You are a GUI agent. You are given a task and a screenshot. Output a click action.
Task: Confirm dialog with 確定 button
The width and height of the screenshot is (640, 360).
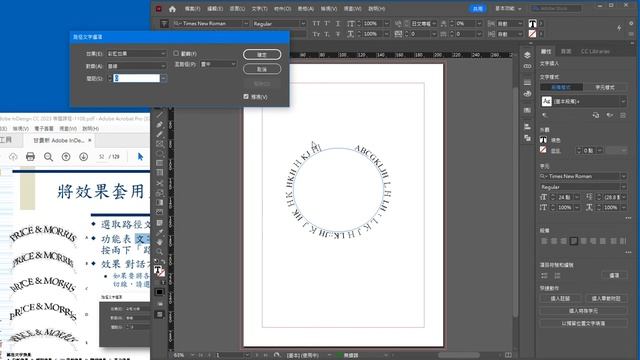[x=262, y=55]
